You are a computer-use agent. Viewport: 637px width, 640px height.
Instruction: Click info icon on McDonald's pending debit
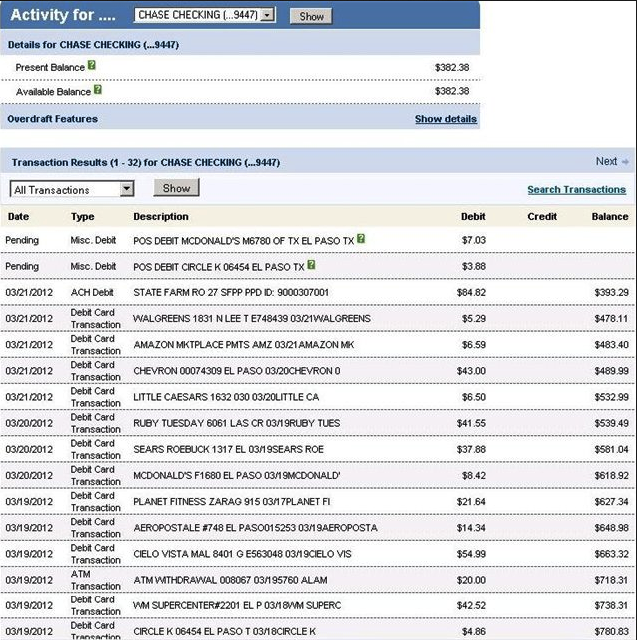[361, 240]
